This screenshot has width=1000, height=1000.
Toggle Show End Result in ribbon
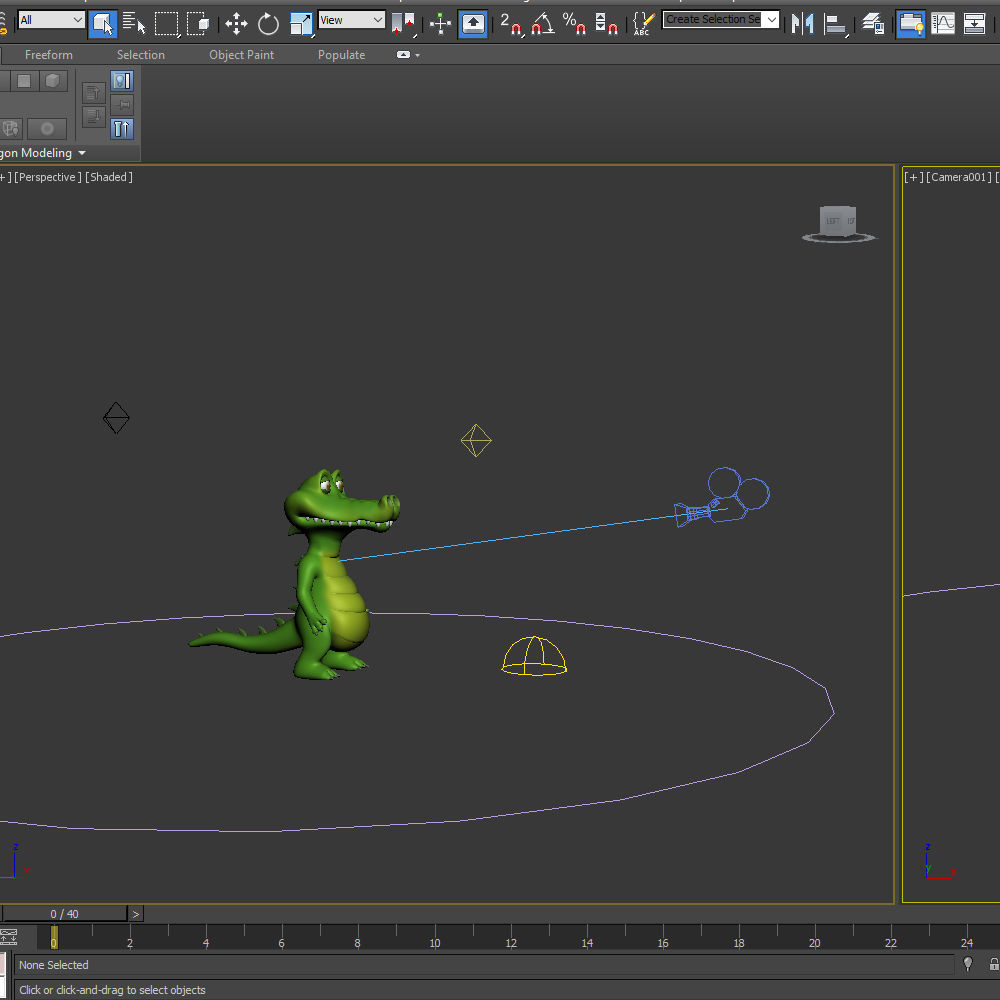[122, 129]
